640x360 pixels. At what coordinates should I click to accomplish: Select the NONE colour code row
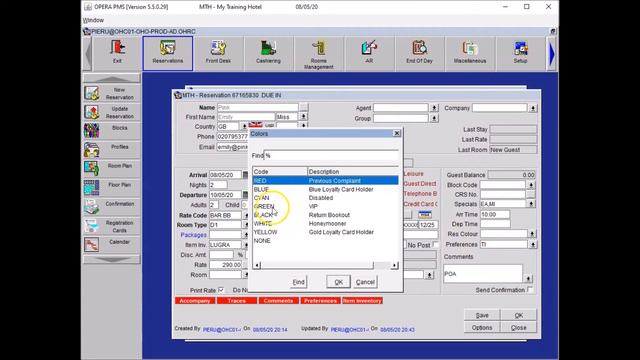325,240
